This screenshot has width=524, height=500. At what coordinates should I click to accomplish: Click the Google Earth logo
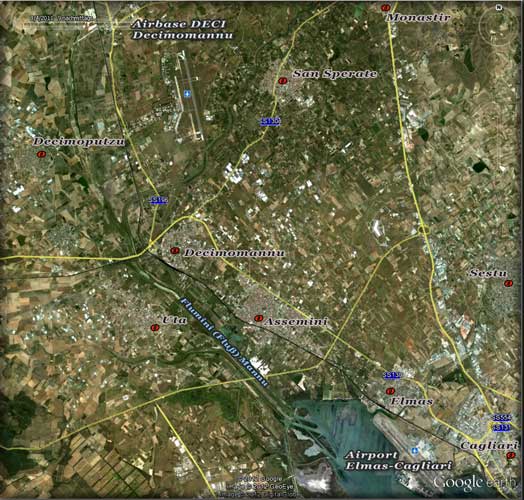coord(475,483)
